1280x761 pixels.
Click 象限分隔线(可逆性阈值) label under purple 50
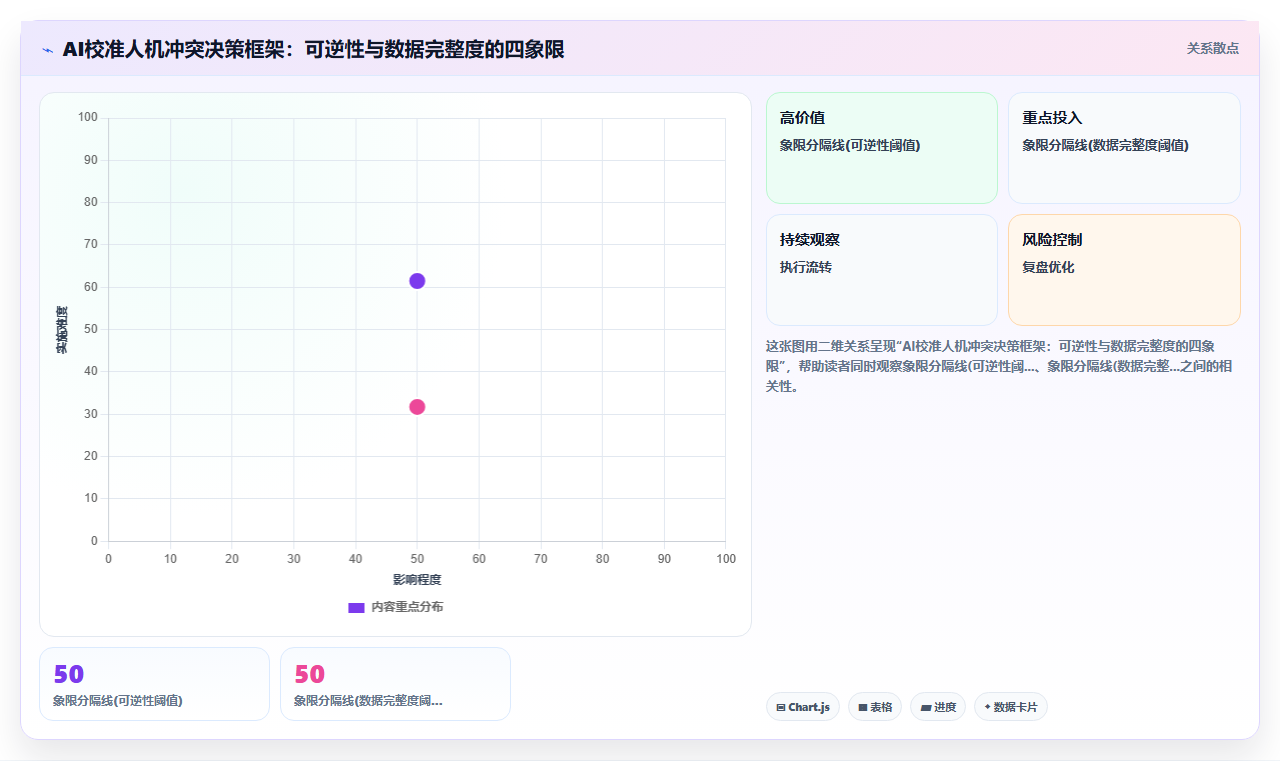(118, 701)
